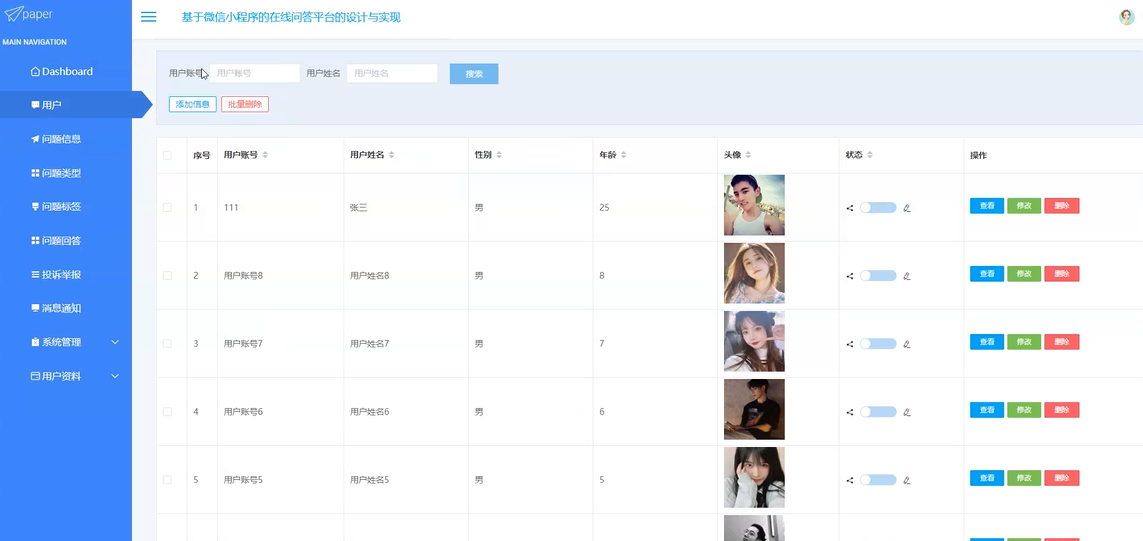
Task: Click share icon in 用户账号8 row
Action: click(850, 276)
